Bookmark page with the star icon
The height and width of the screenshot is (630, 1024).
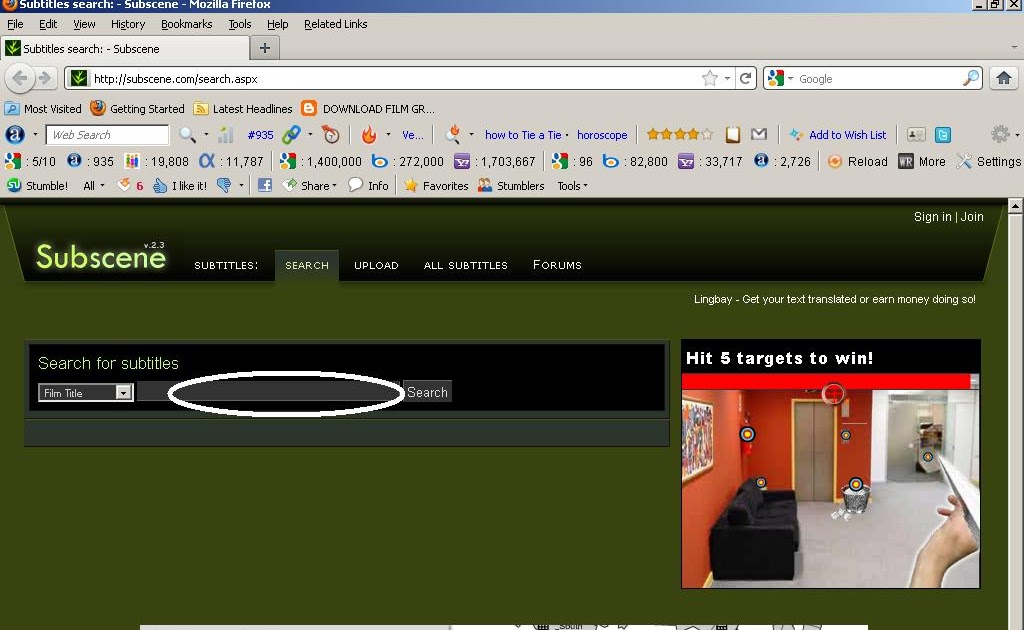coord(710,78)
